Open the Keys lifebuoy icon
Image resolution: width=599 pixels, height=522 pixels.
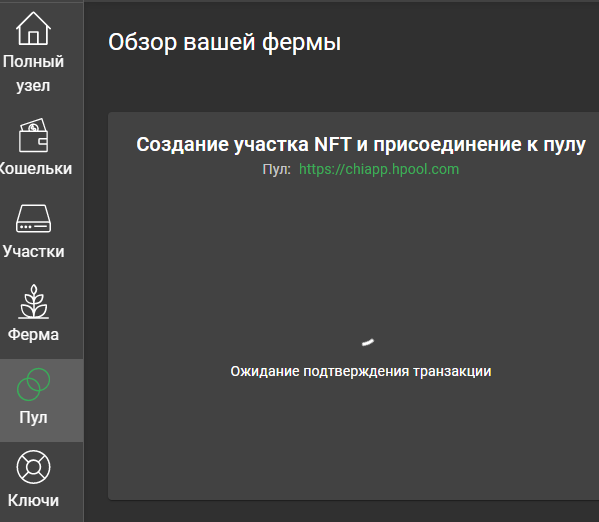[x=33, y=467]
